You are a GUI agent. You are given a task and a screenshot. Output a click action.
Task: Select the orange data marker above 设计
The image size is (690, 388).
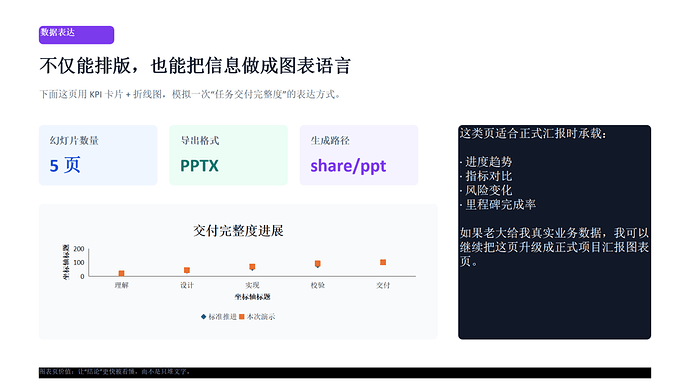[x=187, y=270]
